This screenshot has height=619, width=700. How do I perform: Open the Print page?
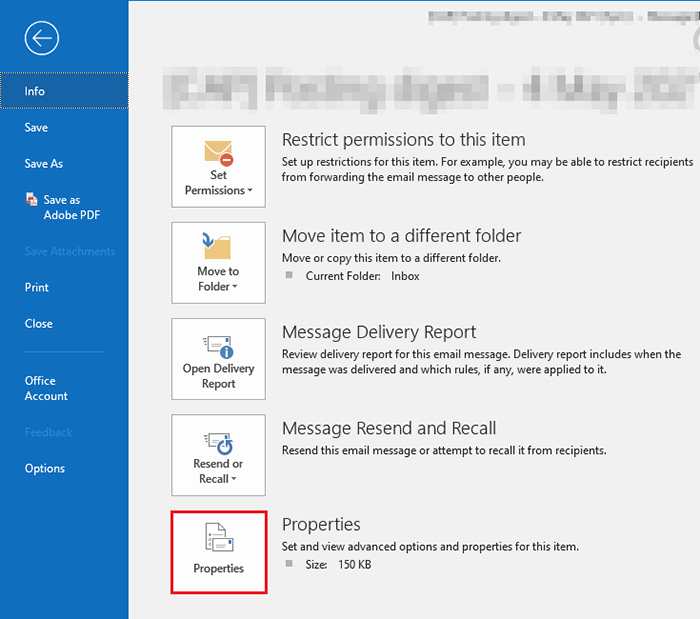pyautogui.click(x=36, y=288)
